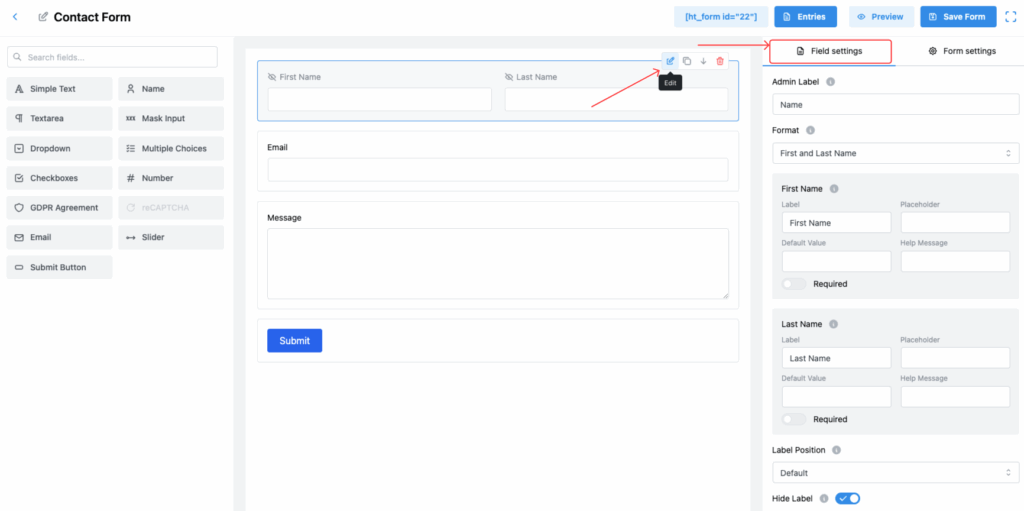Add a Submit Button field

[59, 267]
